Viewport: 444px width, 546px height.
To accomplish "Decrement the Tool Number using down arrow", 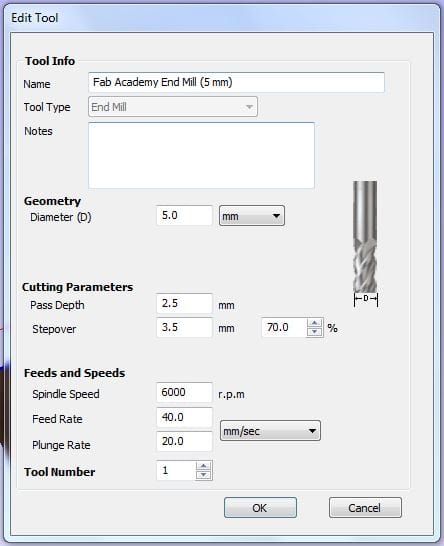I will click(x=204, y=475).
